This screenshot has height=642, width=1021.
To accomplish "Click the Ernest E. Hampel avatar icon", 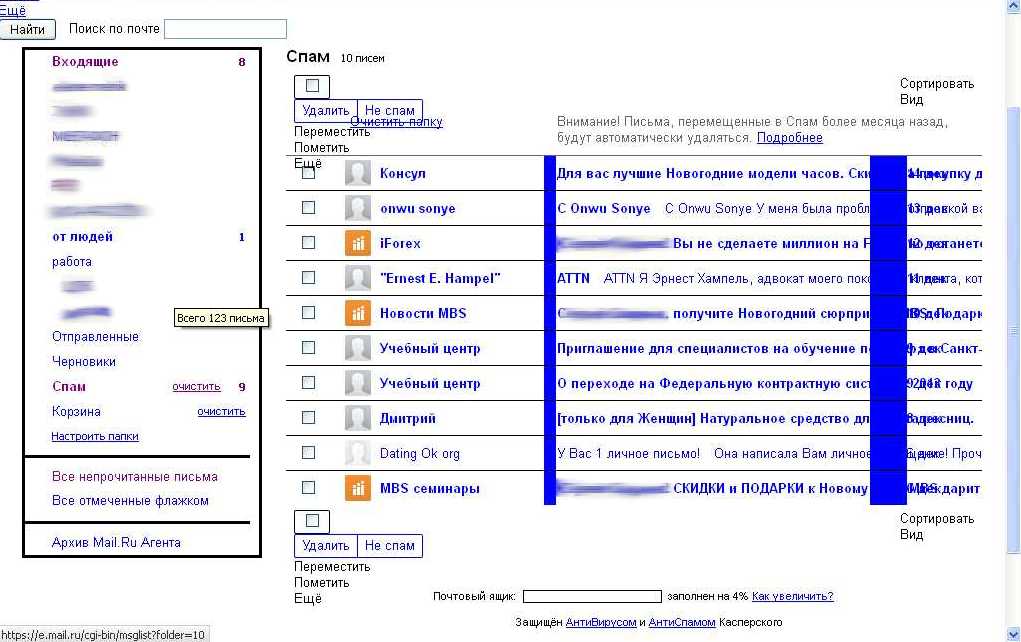I will [x=357, y=278].
